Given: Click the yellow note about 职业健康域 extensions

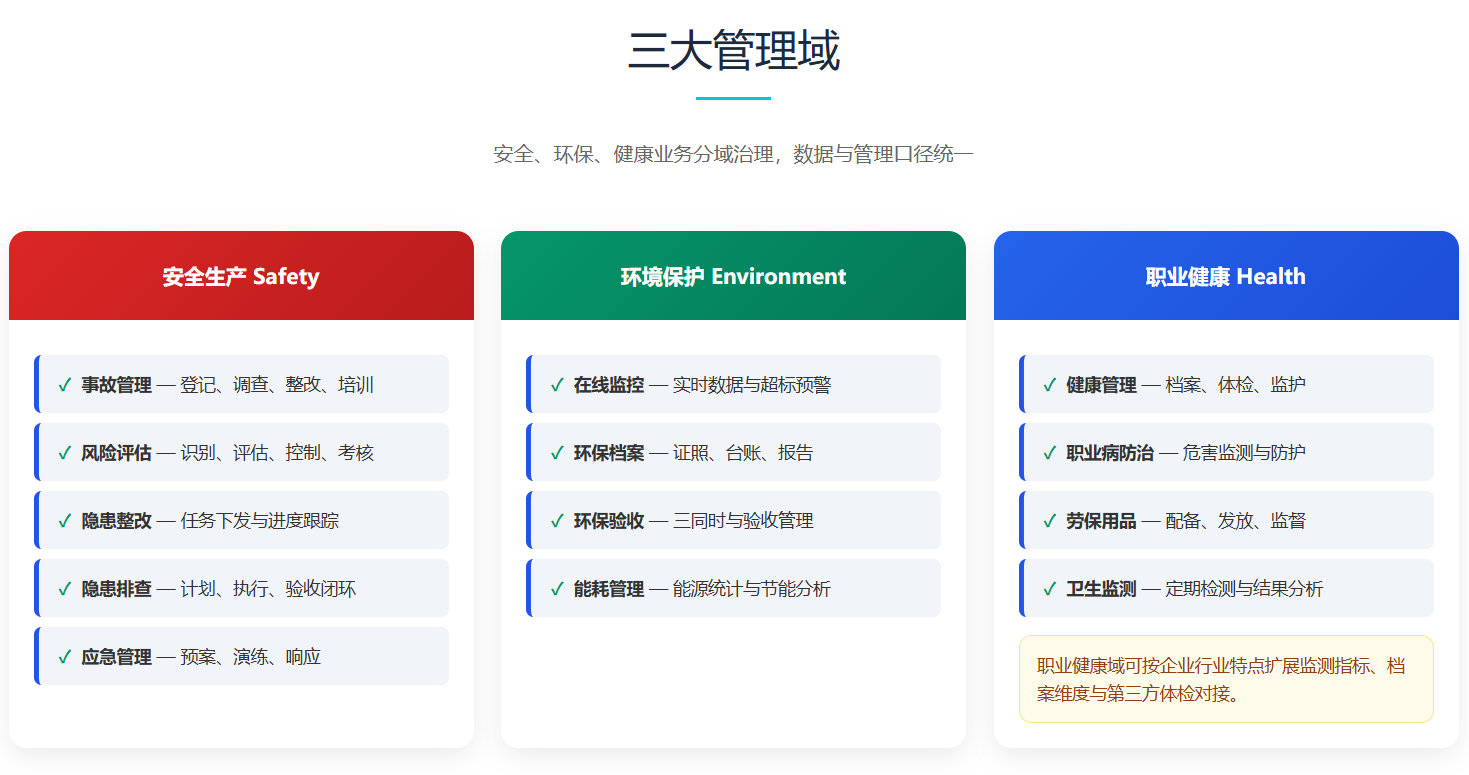Looking at the screenshot, I should coord(1225,679).
